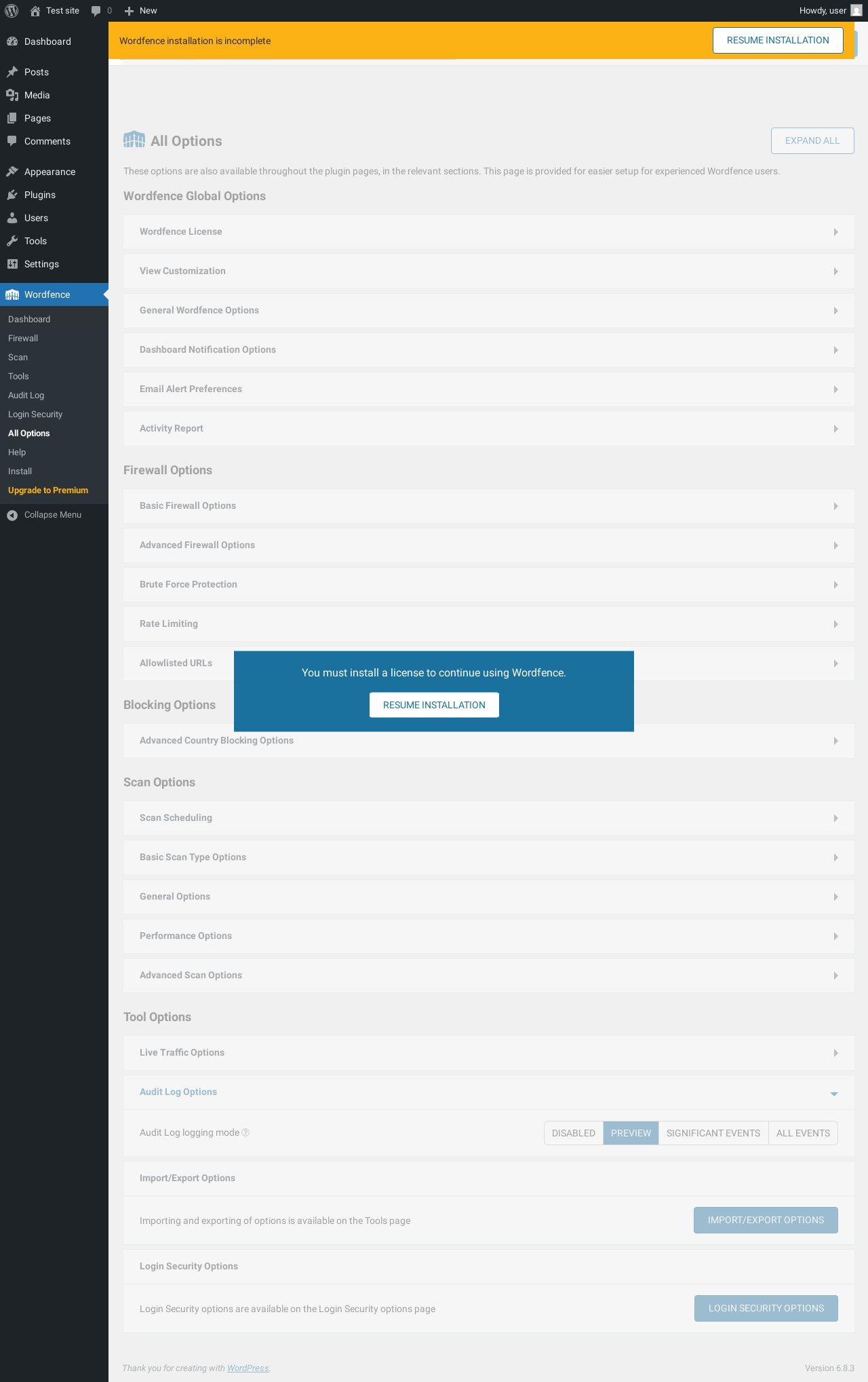Click the plus New icon

[129, 11]
